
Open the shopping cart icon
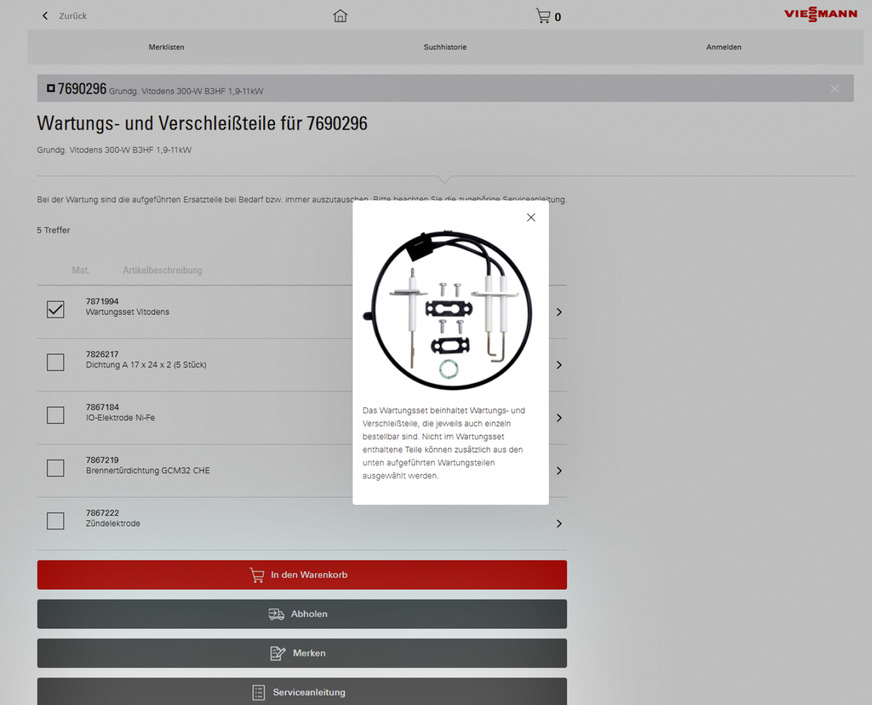point(543,16)
